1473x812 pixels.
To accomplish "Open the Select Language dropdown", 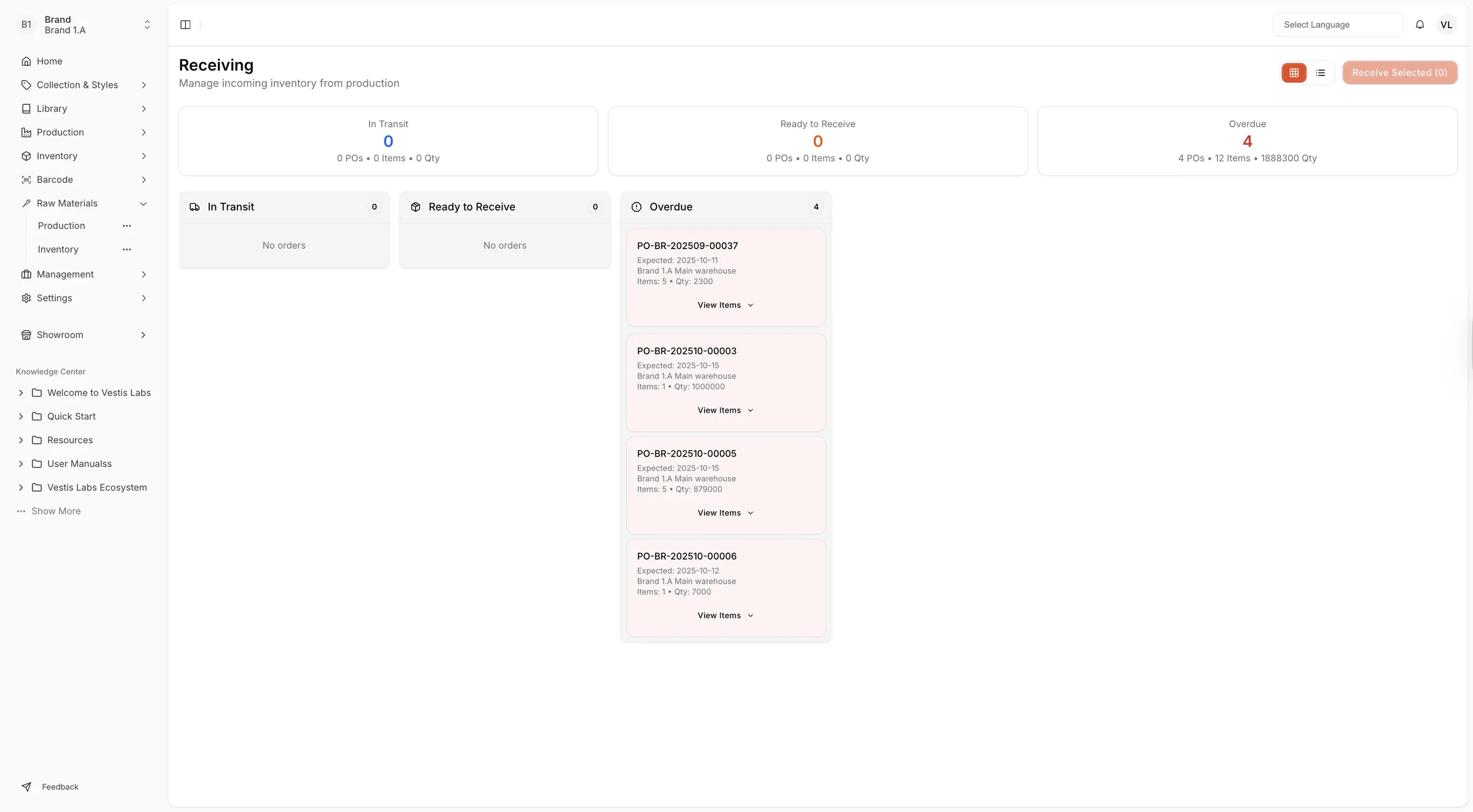I will click(1337, 25).
